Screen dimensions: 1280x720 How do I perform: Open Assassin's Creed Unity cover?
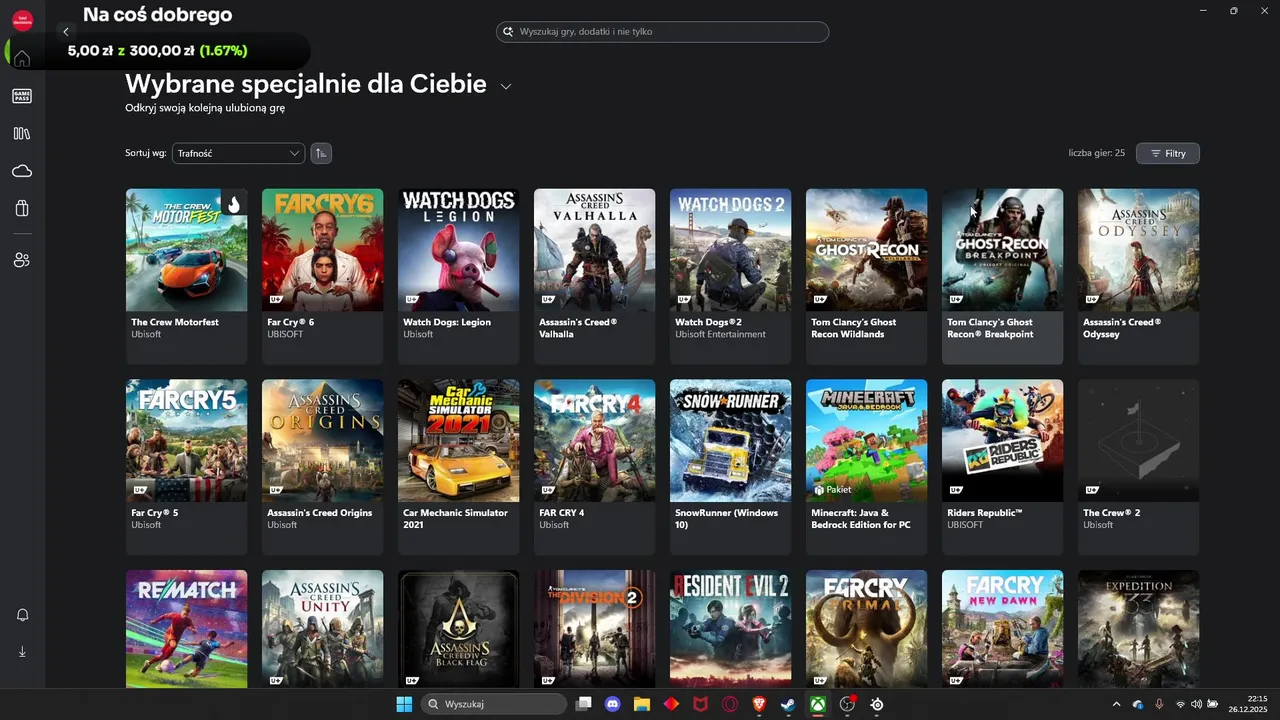[x=322, y=628]
